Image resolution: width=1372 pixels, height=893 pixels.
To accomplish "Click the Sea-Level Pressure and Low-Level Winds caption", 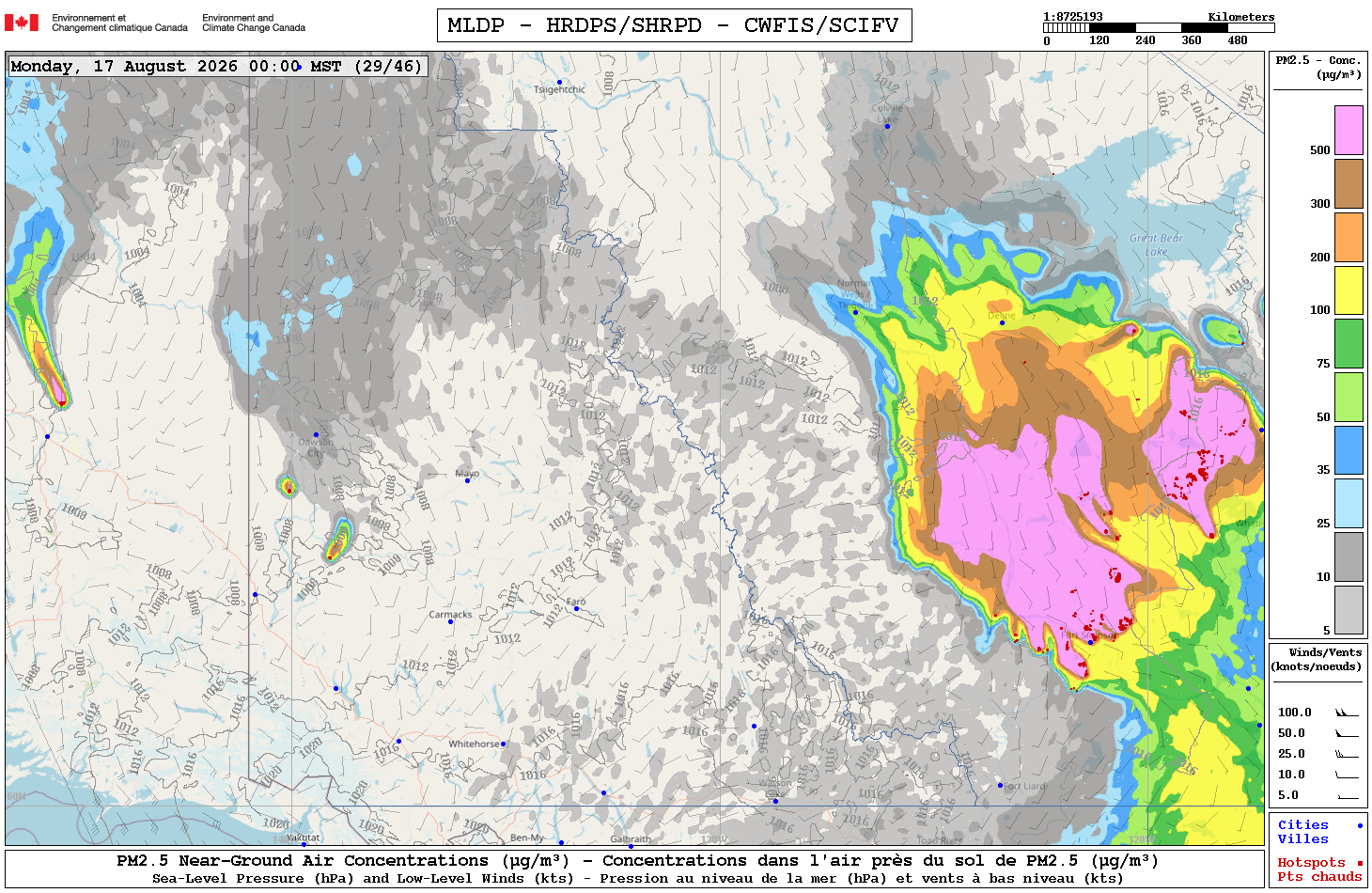I will 637,879.
